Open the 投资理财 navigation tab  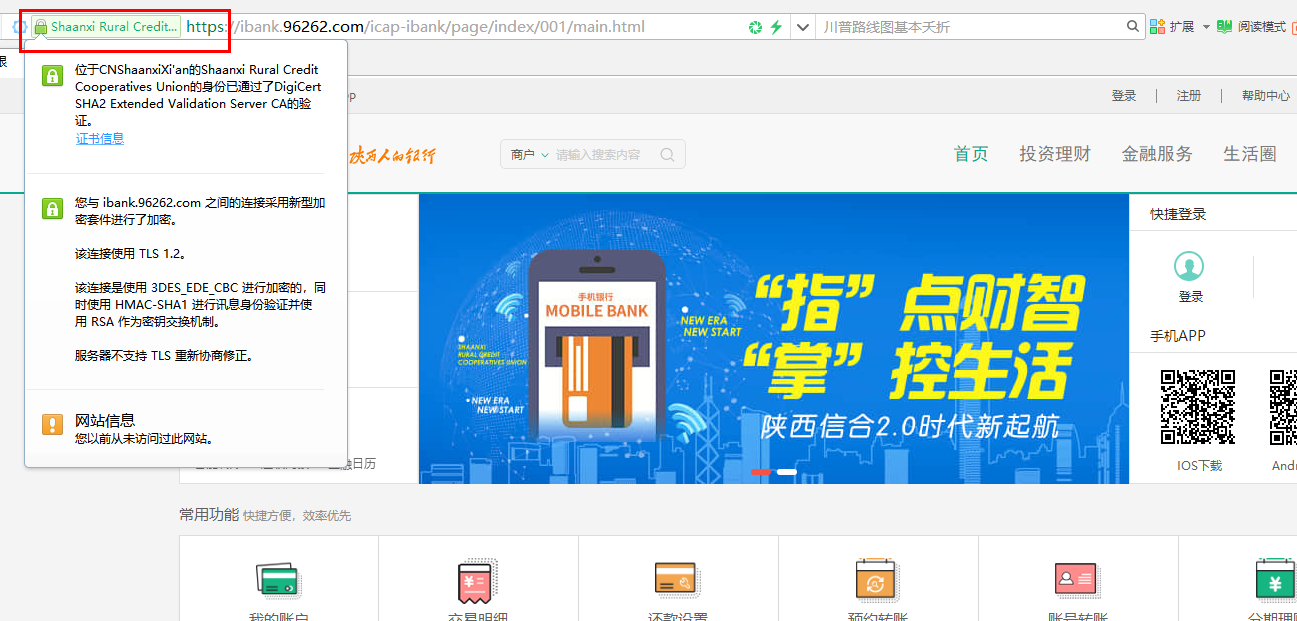click(1055, 154)
